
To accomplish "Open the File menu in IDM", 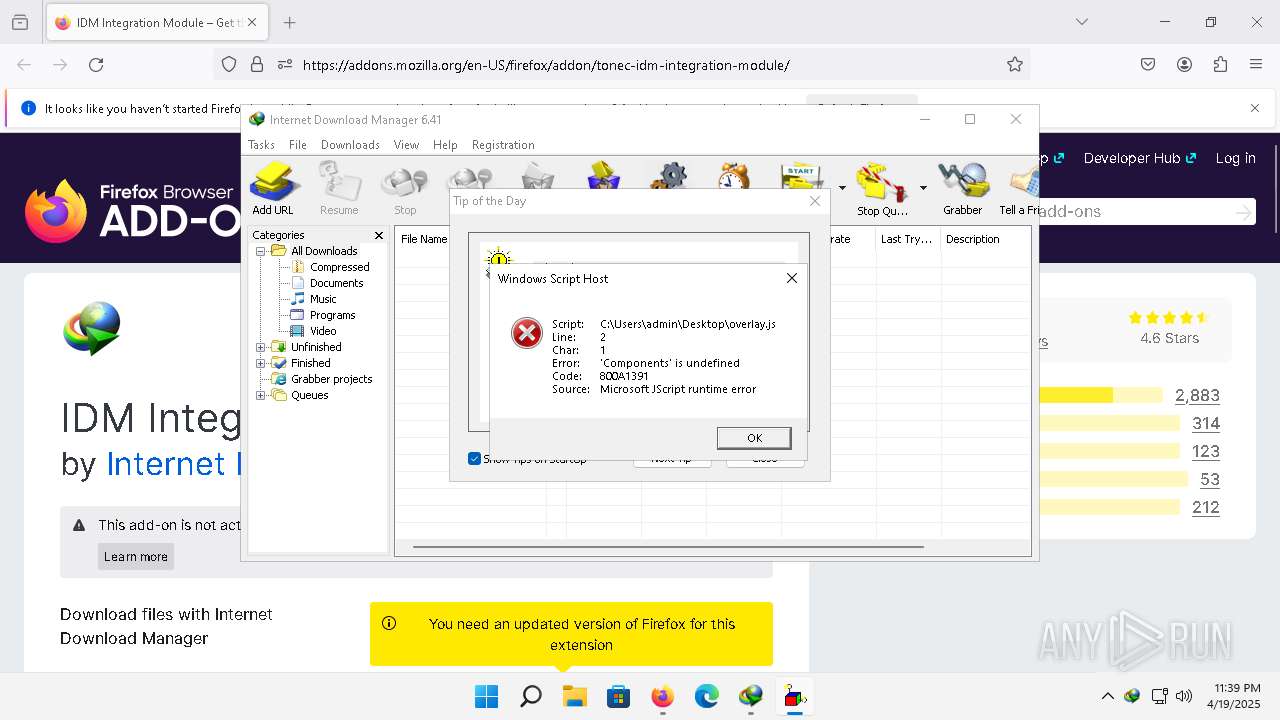I will [x=298, y=145].
